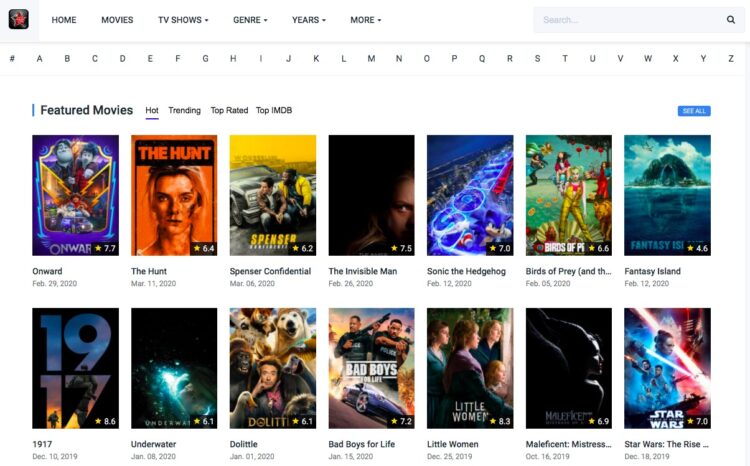The width and height of the screenshot is (750, 466).
Task: Filter titles by letter Z
Action: [731, 58]
